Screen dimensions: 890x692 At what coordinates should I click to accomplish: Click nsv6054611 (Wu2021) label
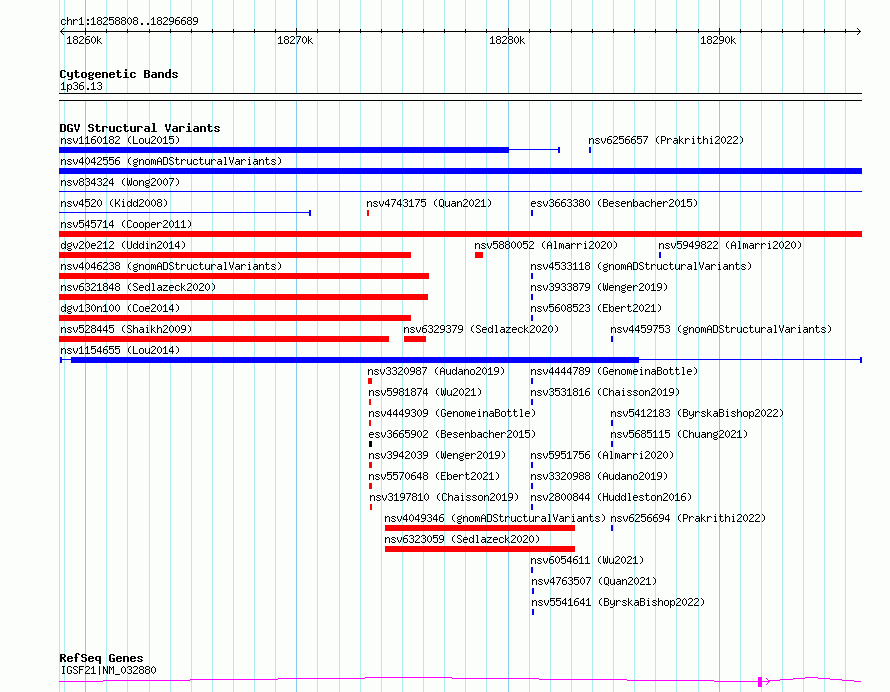point(587,560)
